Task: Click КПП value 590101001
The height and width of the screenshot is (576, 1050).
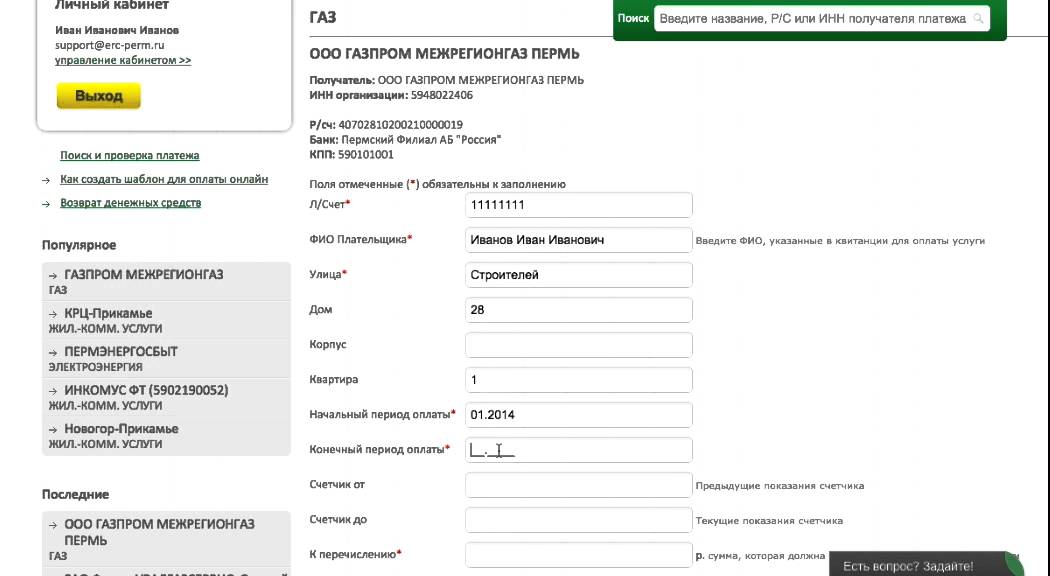Action: click(366, 155)
